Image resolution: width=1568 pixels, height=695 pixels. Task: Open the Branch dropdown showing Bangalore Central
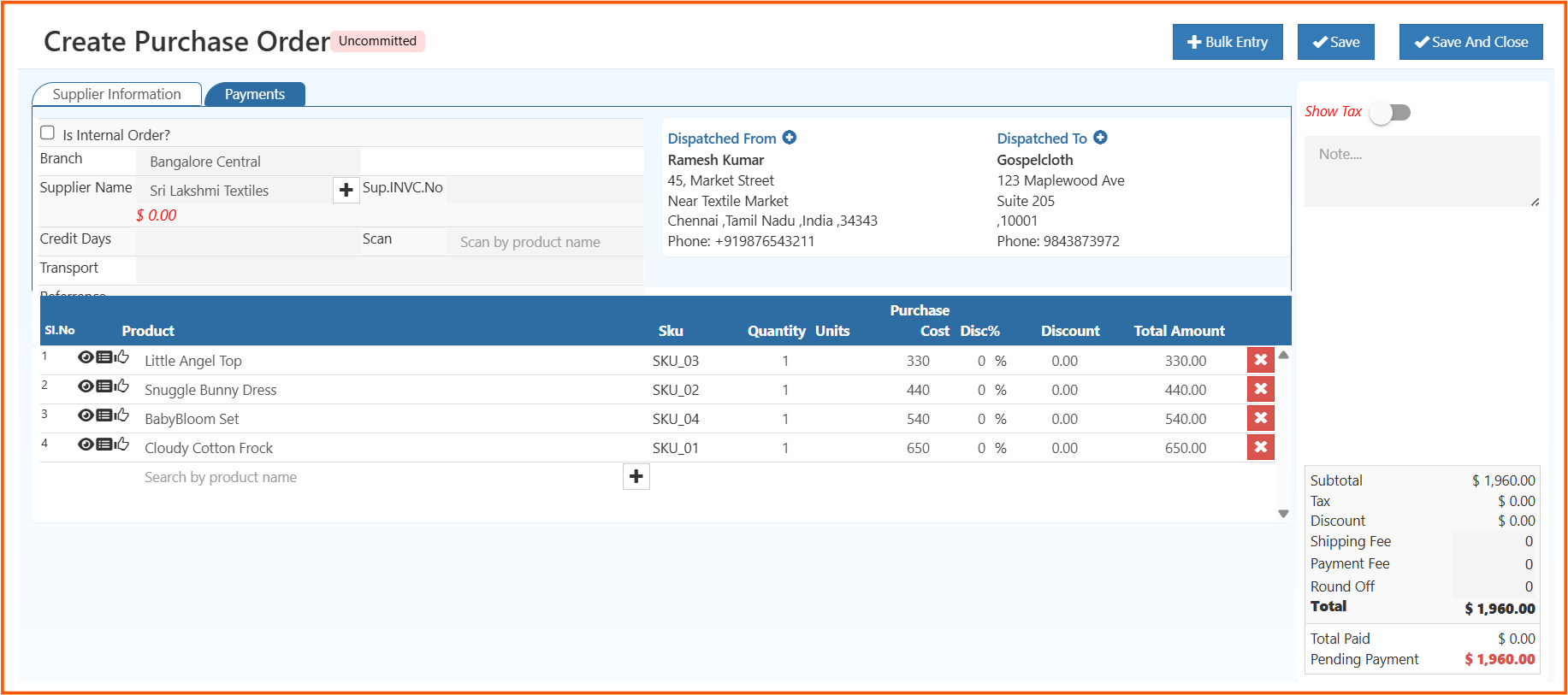[247, 162]
